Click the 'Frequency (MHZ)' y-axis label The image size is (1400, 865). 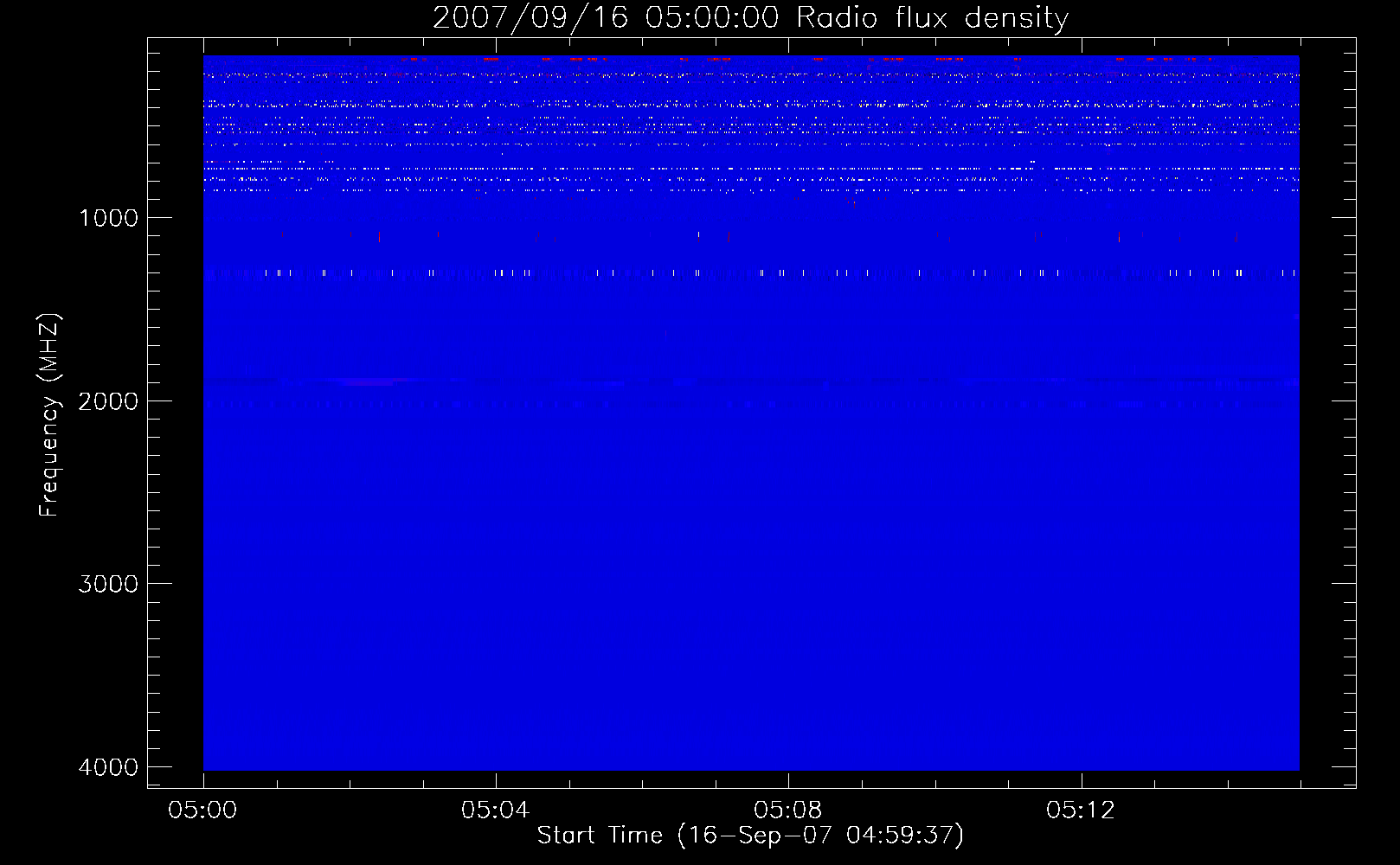[49, 415]
